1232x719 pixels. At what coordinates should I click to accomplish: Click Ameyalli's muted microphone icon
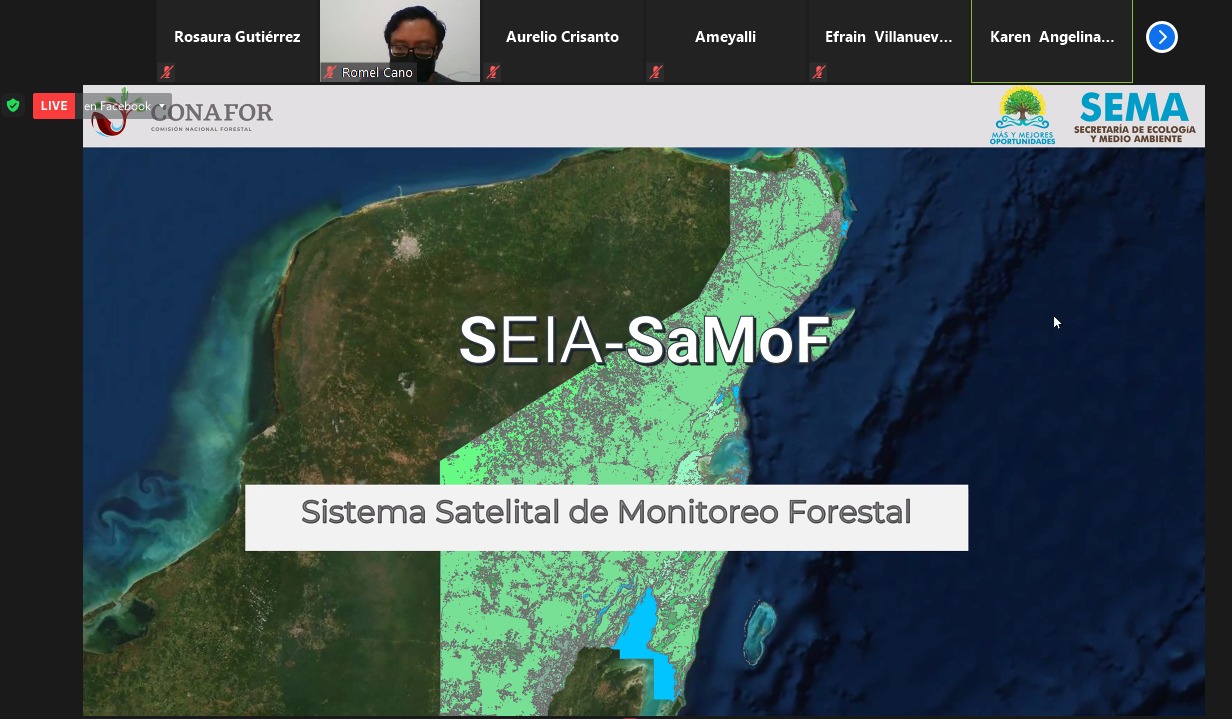click(655, 72)
